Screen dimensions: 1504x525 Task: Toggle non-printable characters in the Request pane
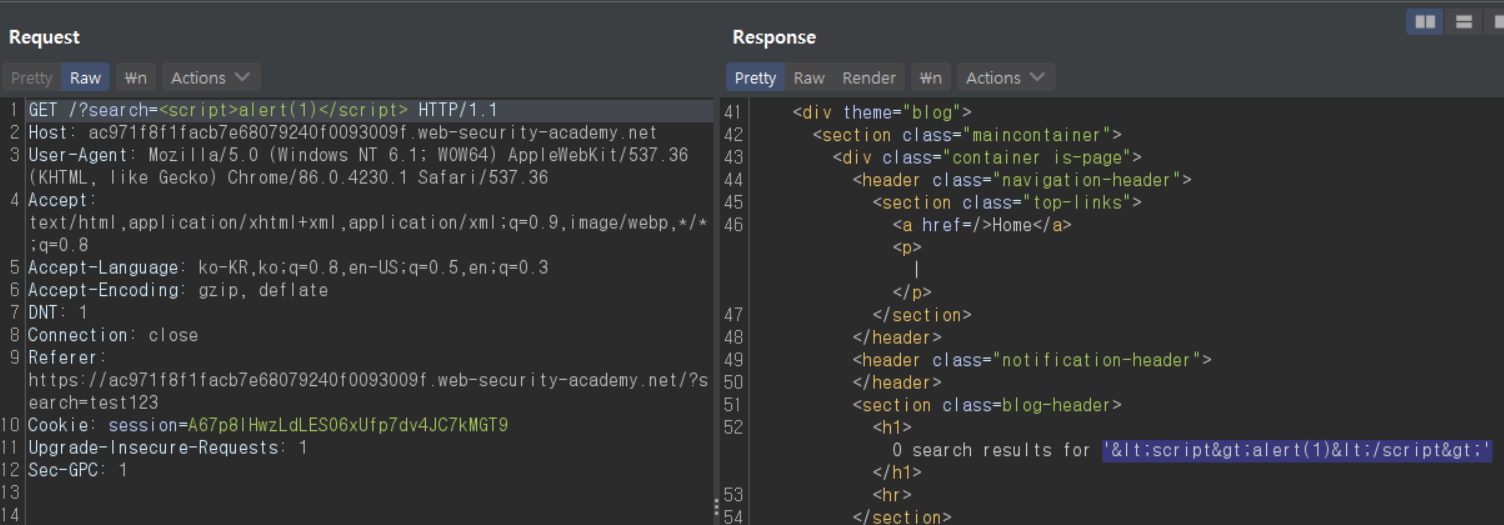point(136,78)
